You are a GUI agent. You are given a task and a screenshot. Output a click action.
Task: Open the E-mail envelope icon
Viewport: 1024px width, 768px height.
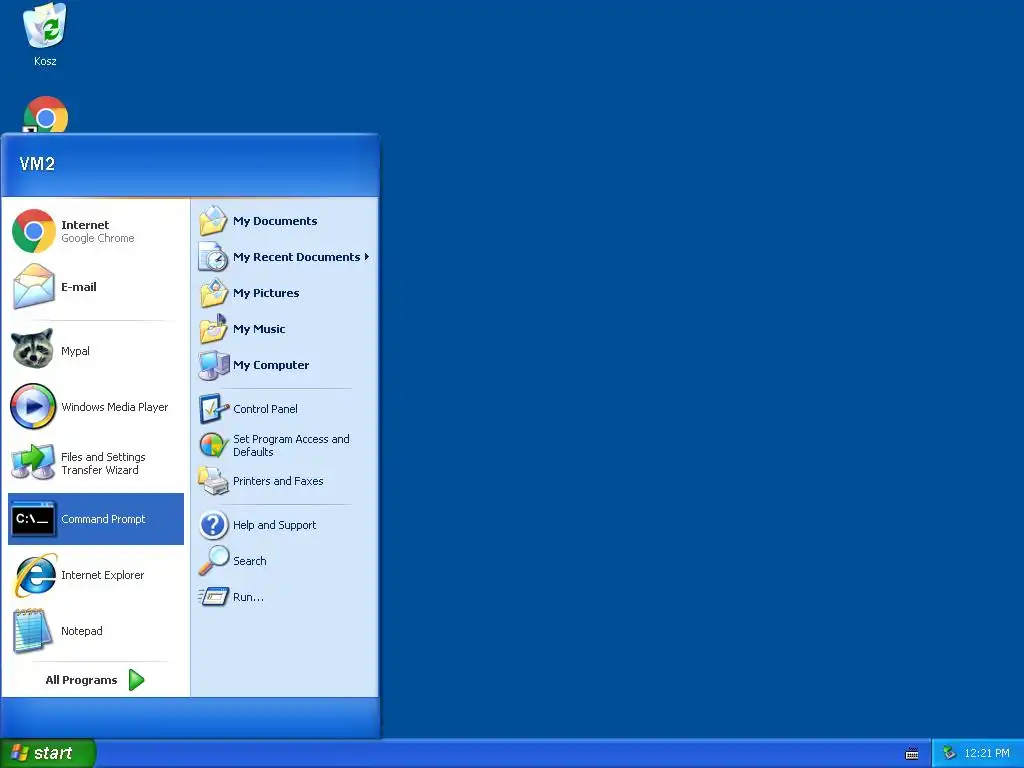point(33,286)
